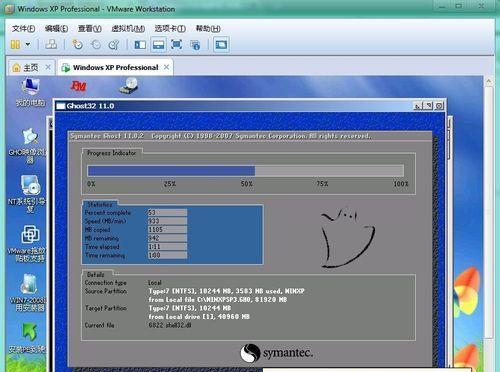The height and width of the screenshot is (372, 500).
Task: Open the 帮助(H) menu
Action: [208, 29]
